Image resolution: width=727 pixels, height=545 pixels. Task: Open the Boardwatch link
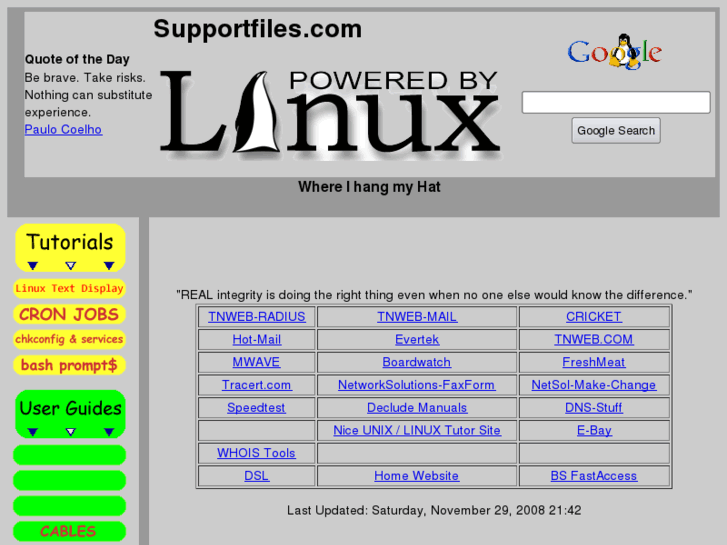tap(417, 362)
